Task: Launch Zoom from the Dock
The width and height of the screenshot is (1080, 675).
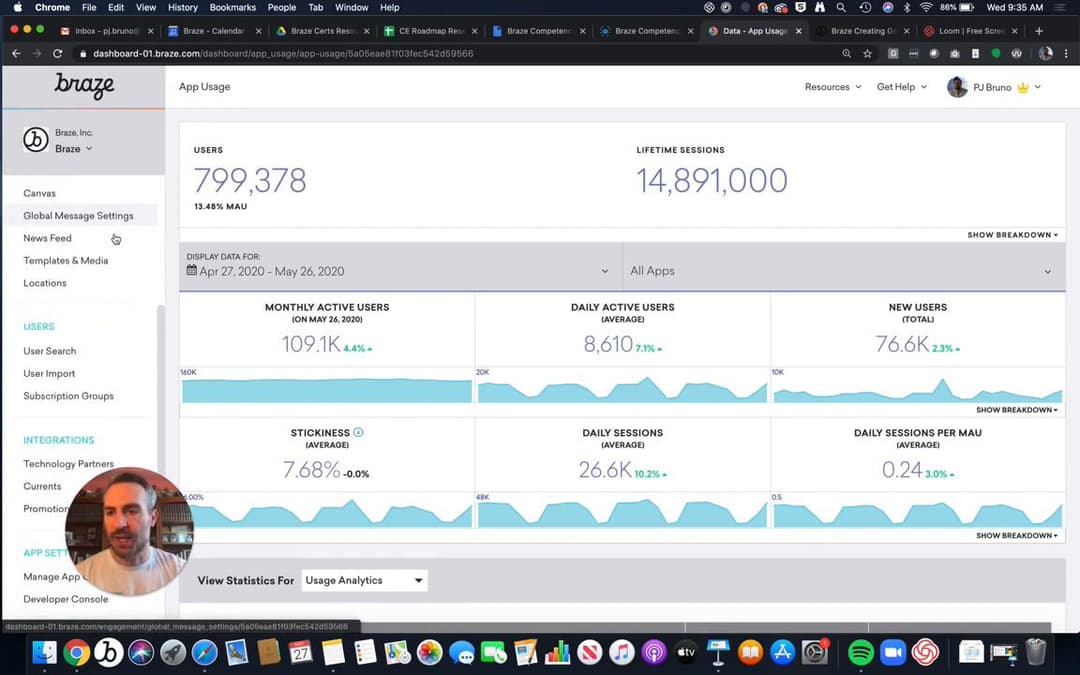Action: [892, 653]
